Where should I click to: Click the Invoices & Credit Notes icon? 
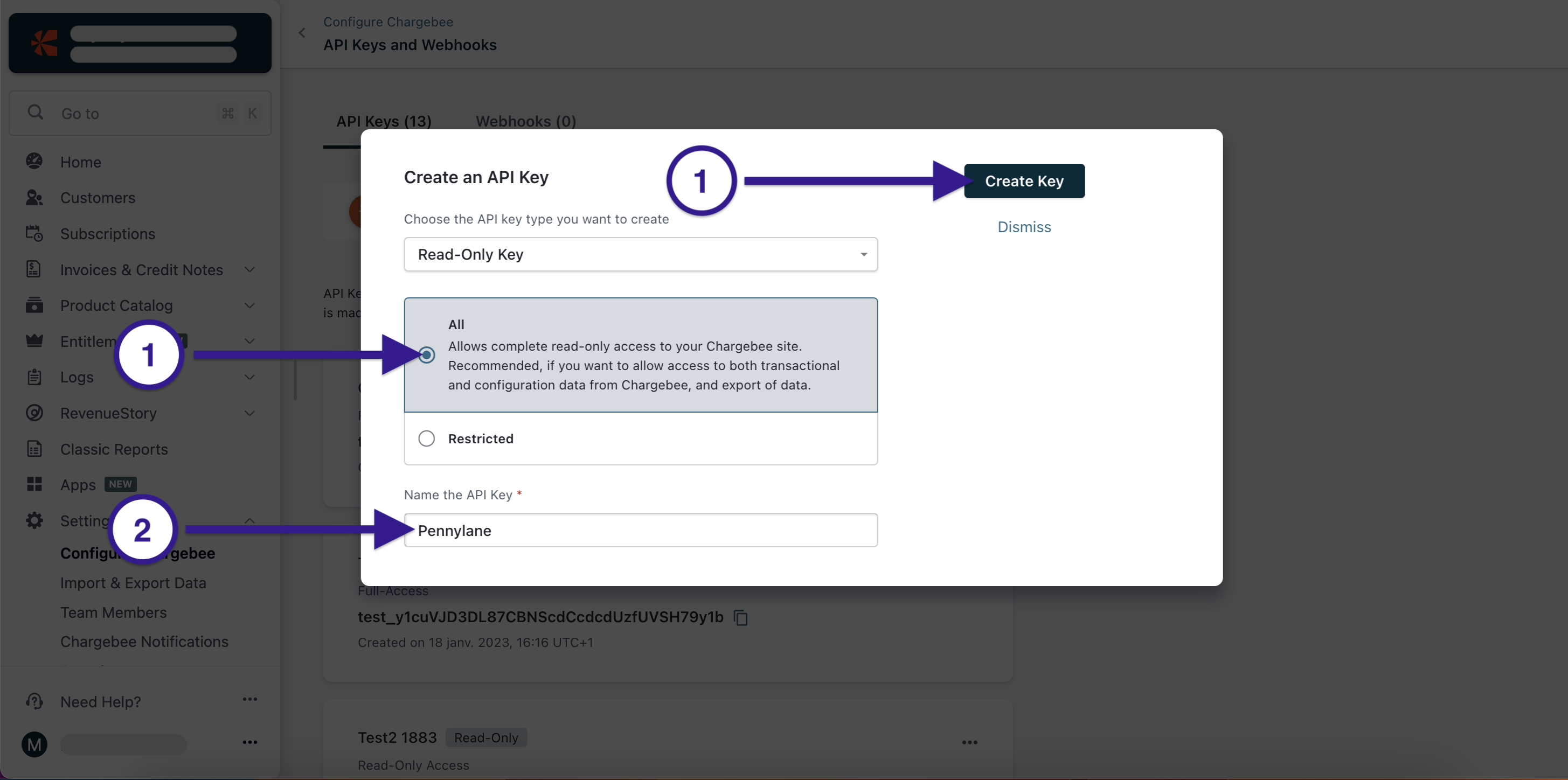pos(34,269)
